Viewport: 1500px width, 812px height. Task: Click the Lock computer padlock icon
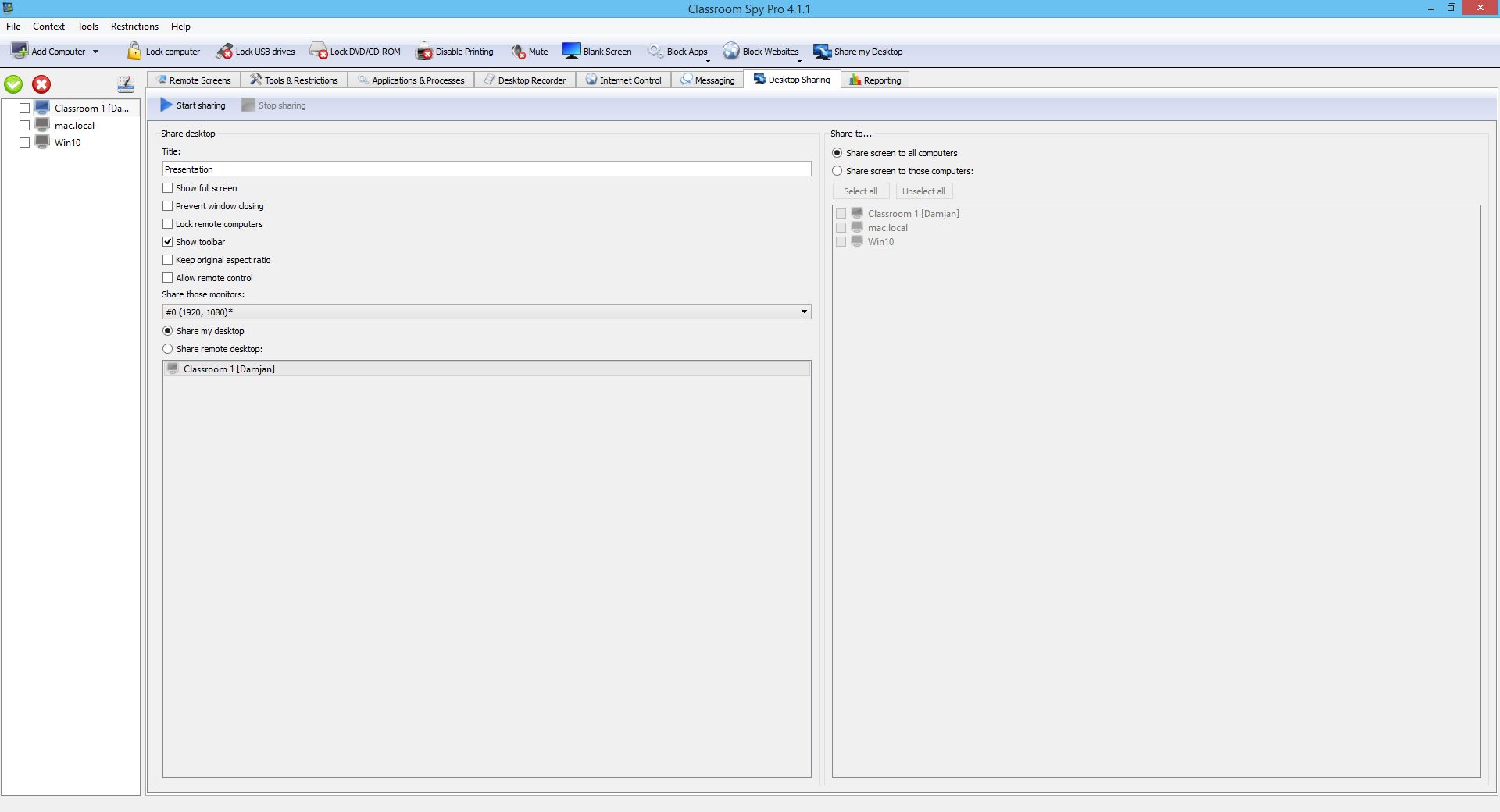pyautogui.click(x=134, y=52)
